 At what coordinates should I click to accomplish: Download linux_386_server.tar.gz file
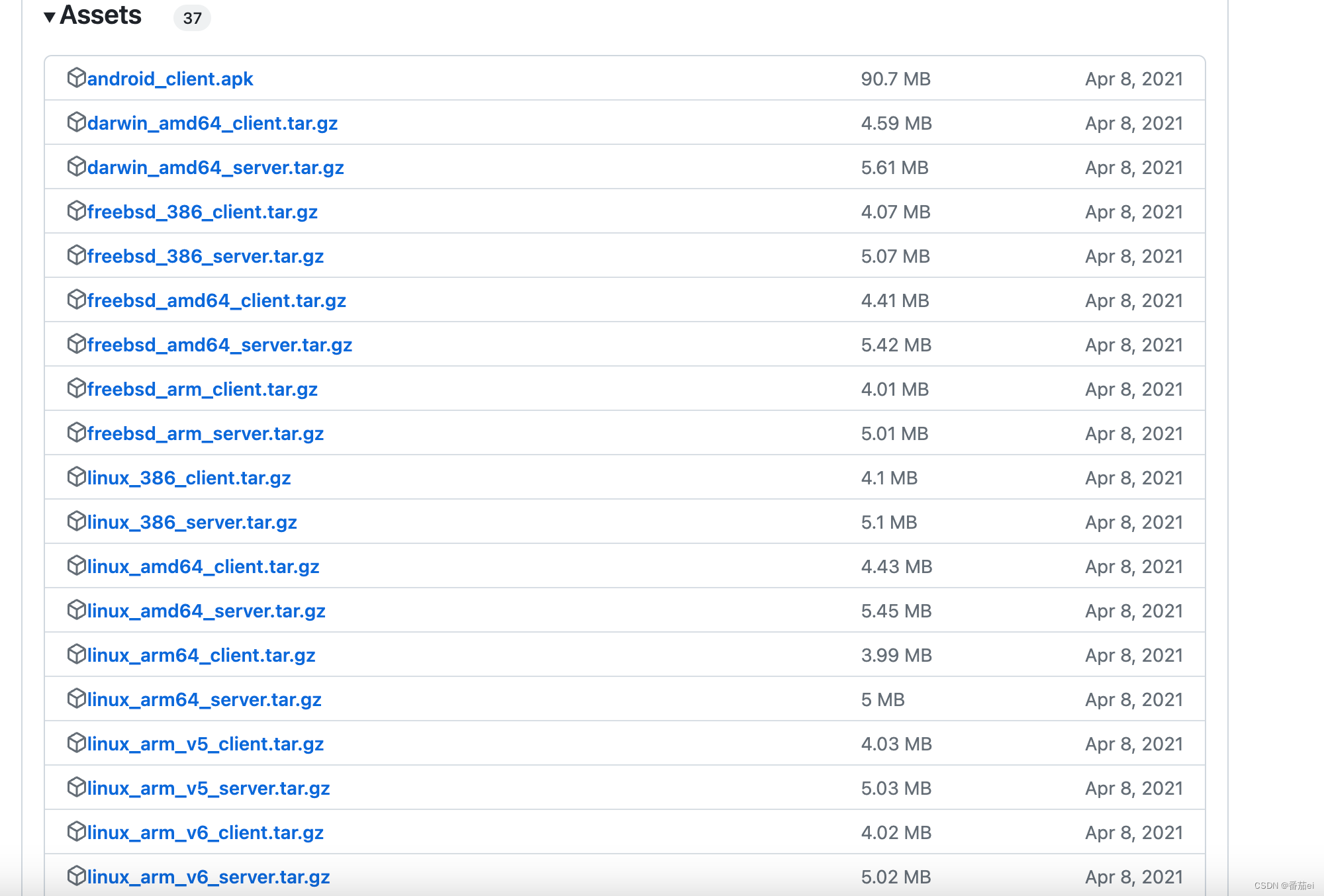click(x=192, y=522)
